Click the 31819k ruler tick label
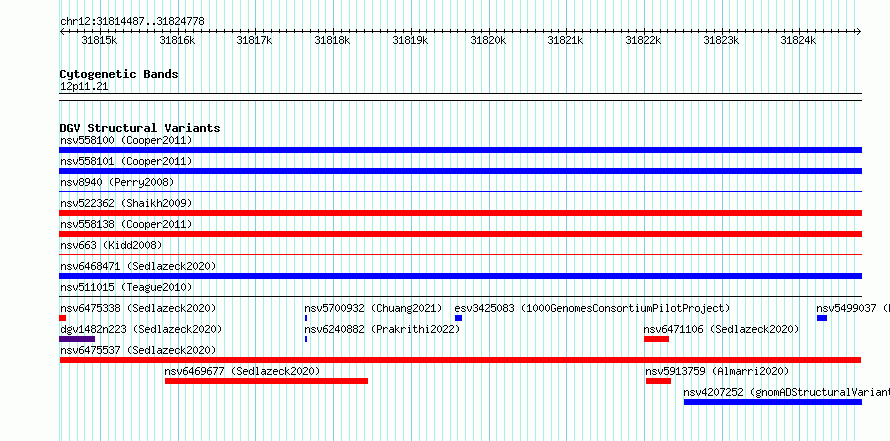This screenshot has height=441, width=890. (410, 40)
